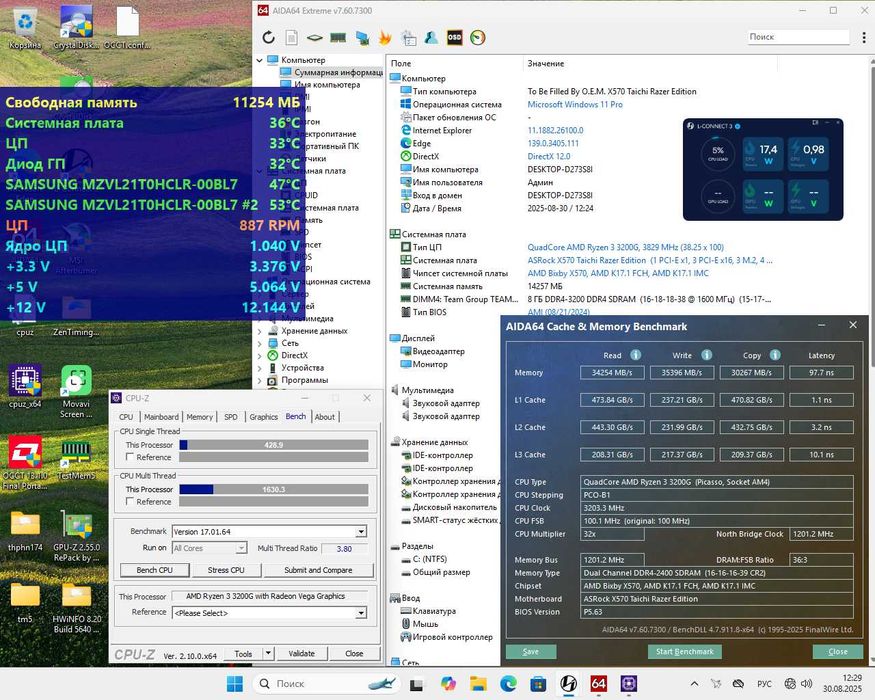Image resolution: width=875 pixels, height=700 pixels.
Task: Click the Write info icon in benchmark window
Action: tap(706, 355)
